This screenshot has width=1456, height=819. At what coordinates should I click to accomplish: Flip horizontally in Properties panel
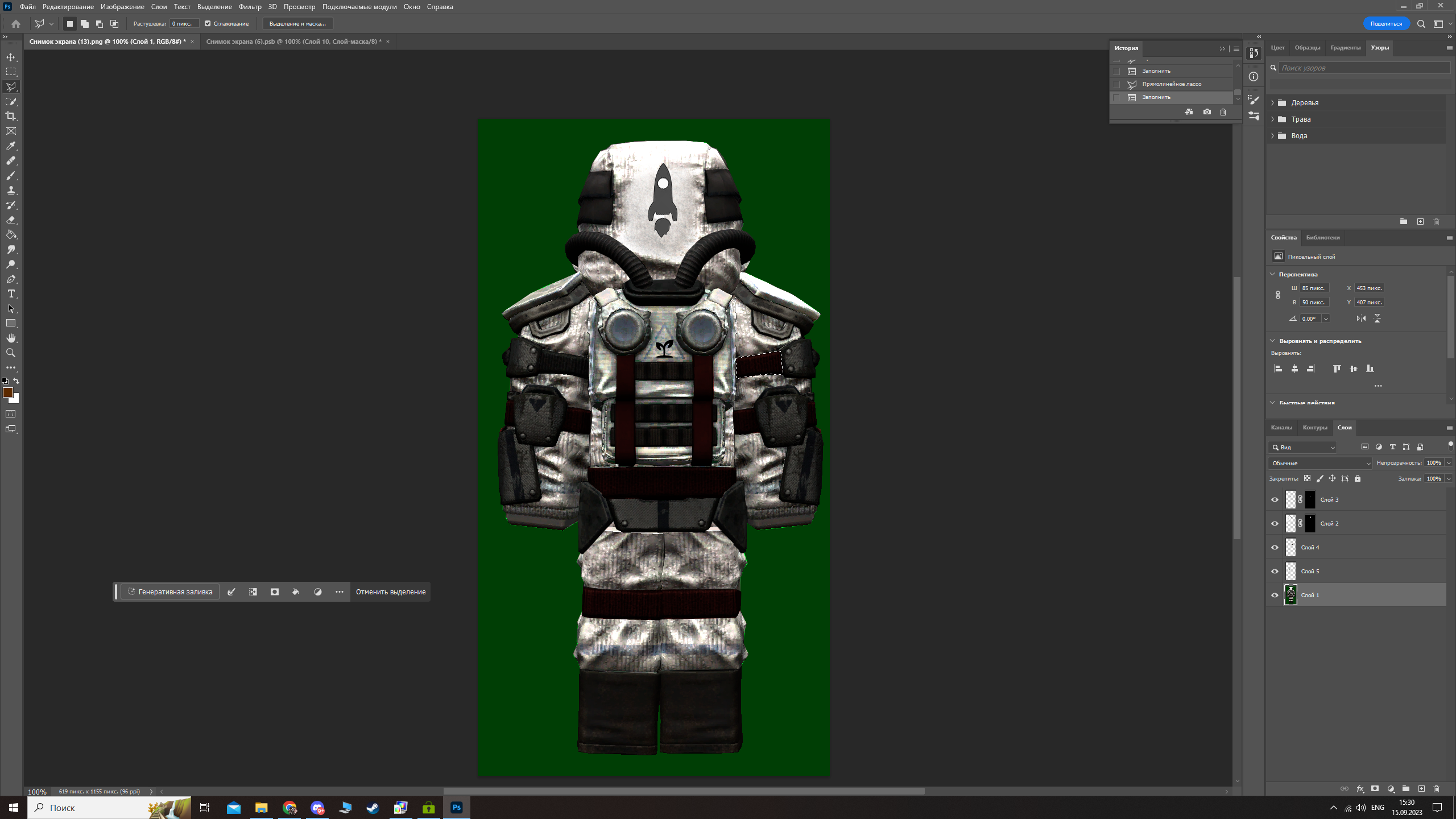coord(1361,318)
